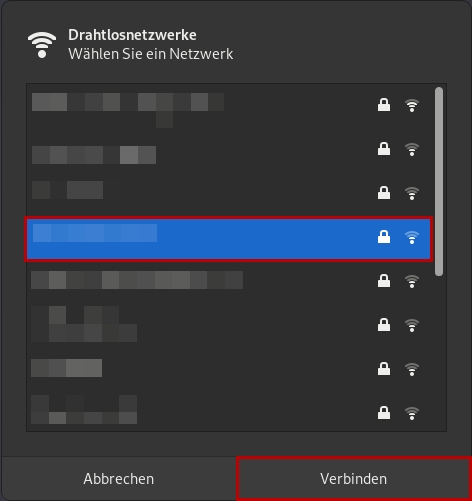The image size is (472, 501).
Task: Select the network below highlighted row
Action: [230, 283]
